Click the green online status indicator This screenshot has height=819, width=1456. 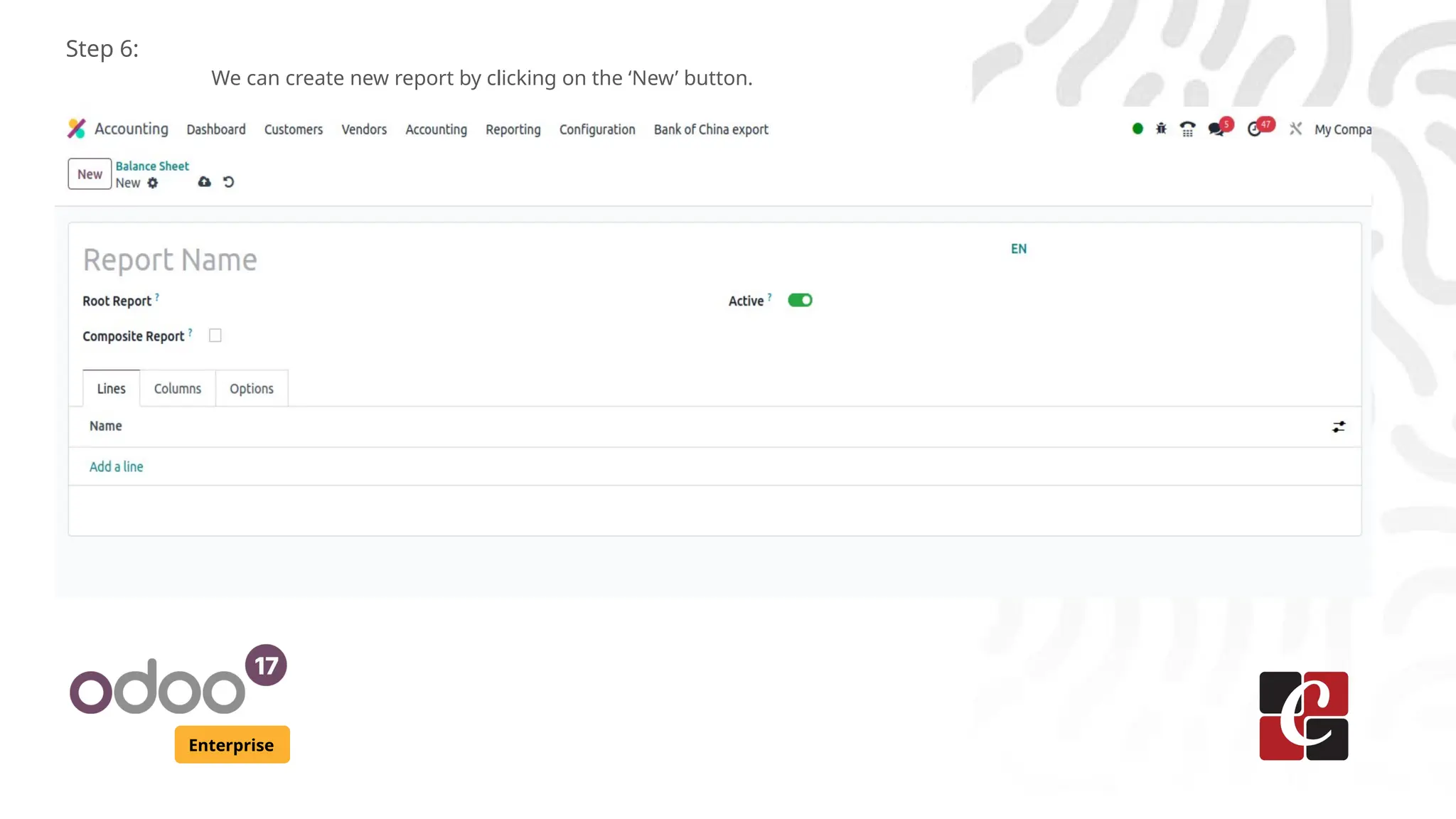1137,129
